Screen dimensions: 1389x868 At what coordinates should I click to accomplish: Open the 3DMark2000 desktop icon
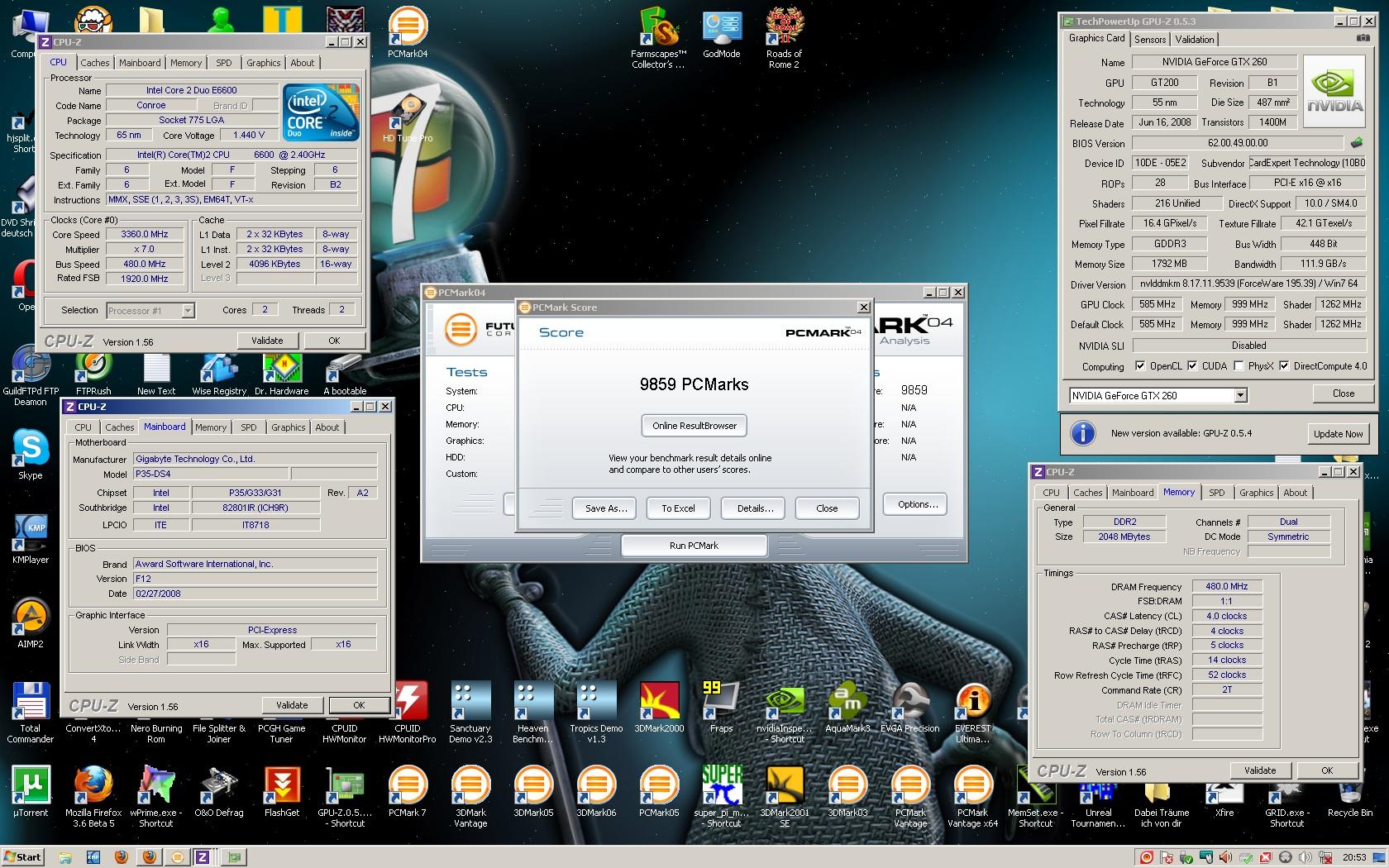click(659, 707)
